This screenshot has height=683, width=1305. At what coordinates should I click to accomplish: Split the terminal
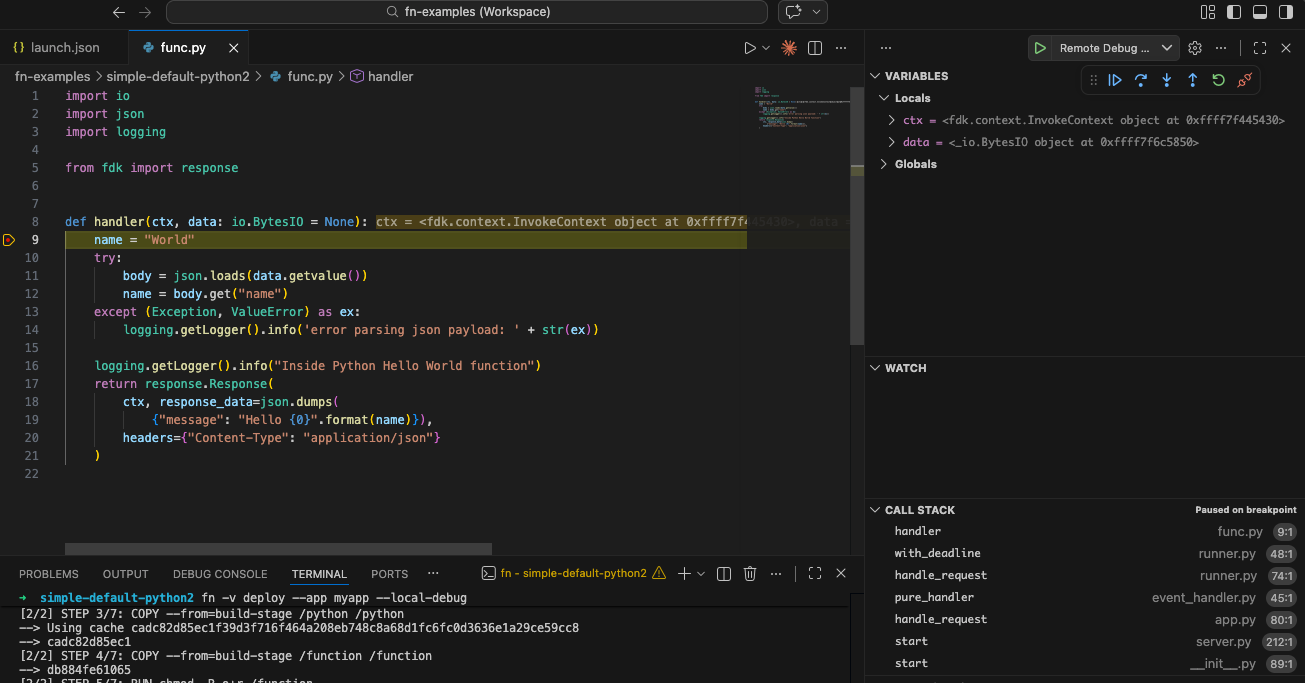pyautogui.click(x=724, y=574)
